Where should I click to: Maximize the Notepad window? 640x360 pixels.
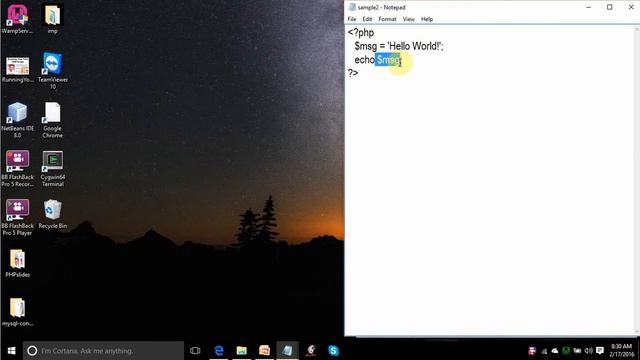click(x=609, y=7)
